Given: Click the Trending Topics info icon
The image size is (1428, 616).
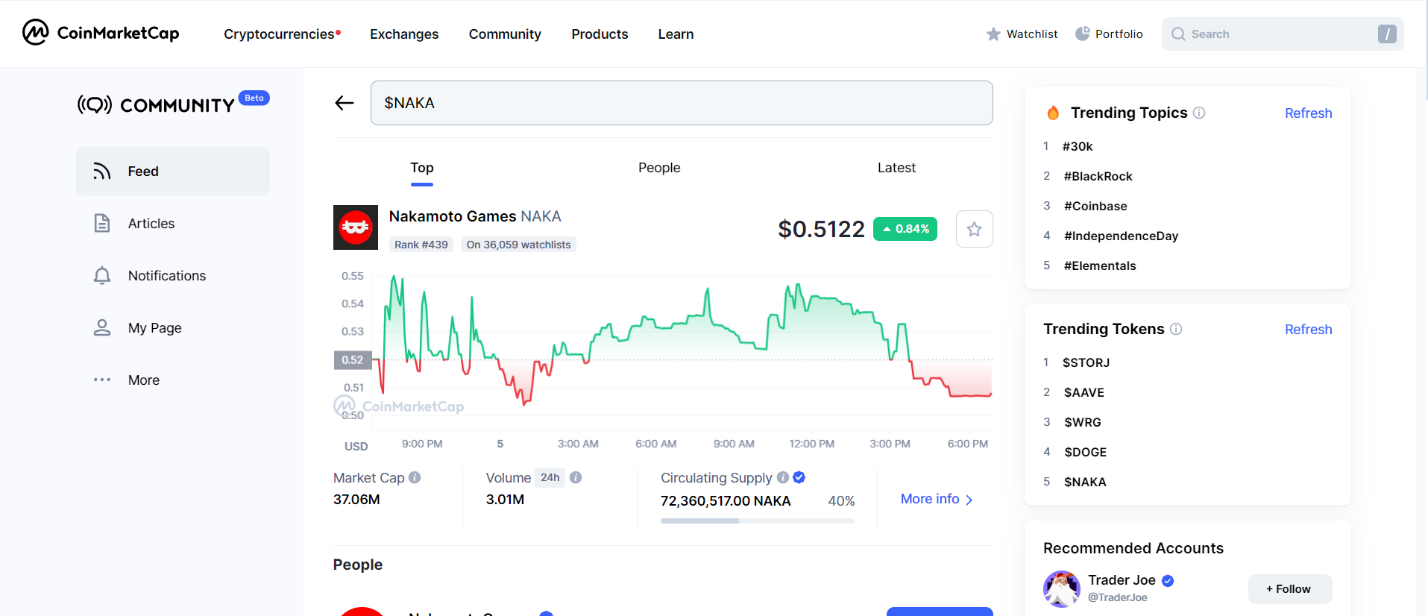Looking at the screenshot, I should [1199, 113].
